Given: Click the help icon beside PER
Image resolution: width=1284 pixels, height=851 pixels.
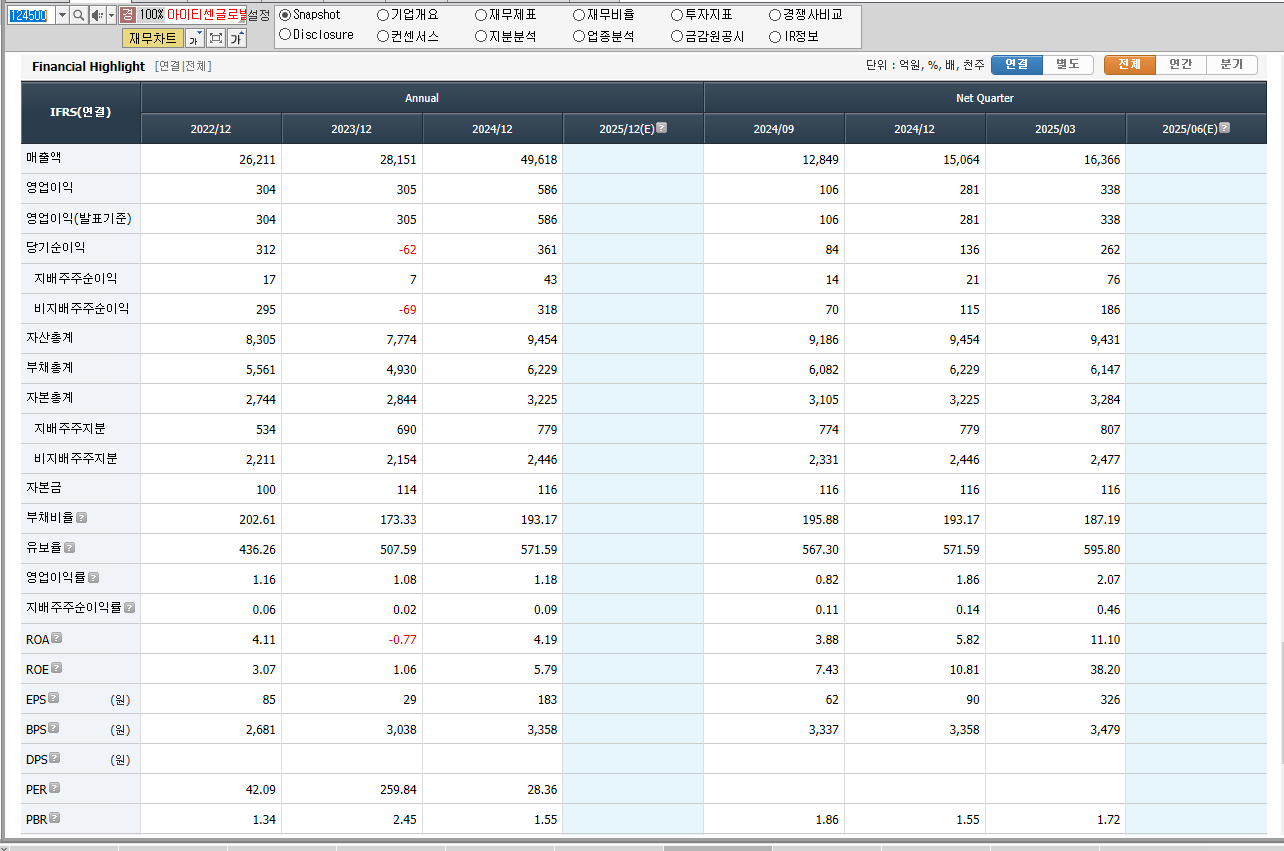Looking at the screenshot, I should [x=55, y=788].
